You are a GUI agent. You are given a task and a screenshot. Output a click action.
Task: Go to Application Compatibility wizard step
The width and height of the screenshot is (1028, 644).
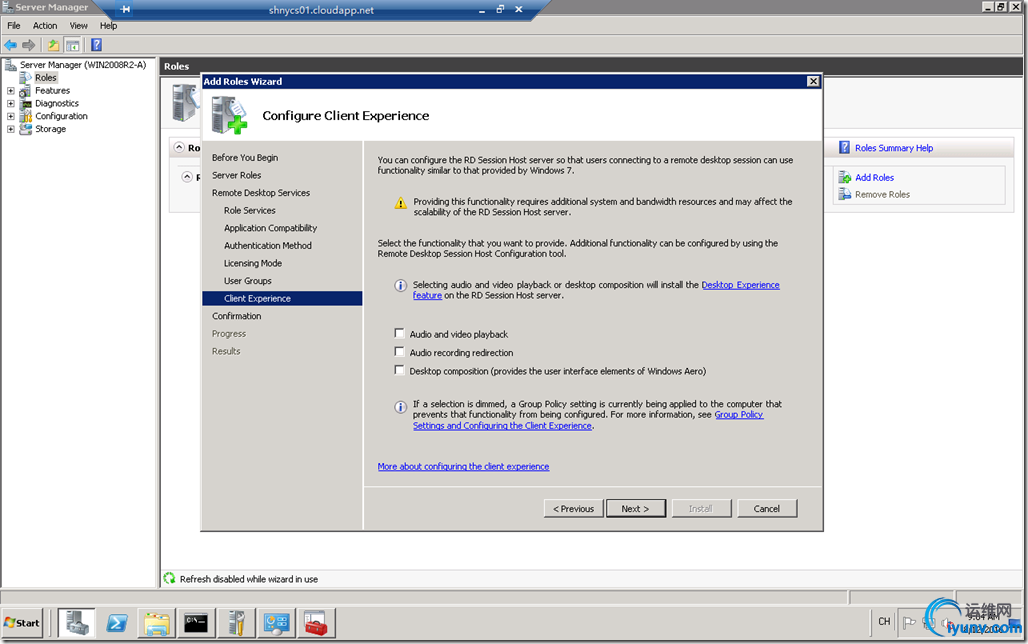pos(270,228)
